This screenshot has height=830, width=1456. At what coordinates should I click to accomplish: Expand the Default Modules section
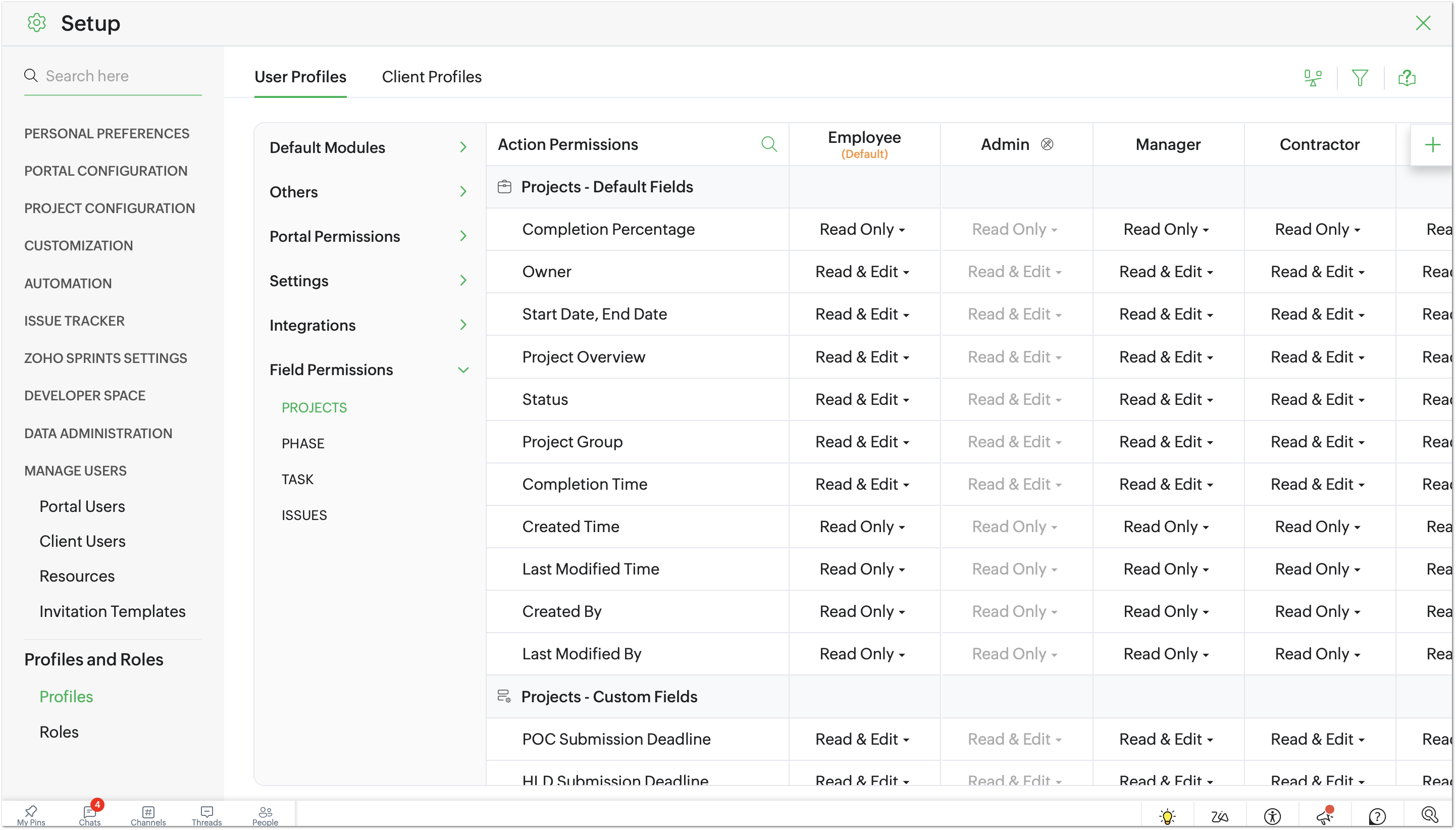tap(368, 147)
